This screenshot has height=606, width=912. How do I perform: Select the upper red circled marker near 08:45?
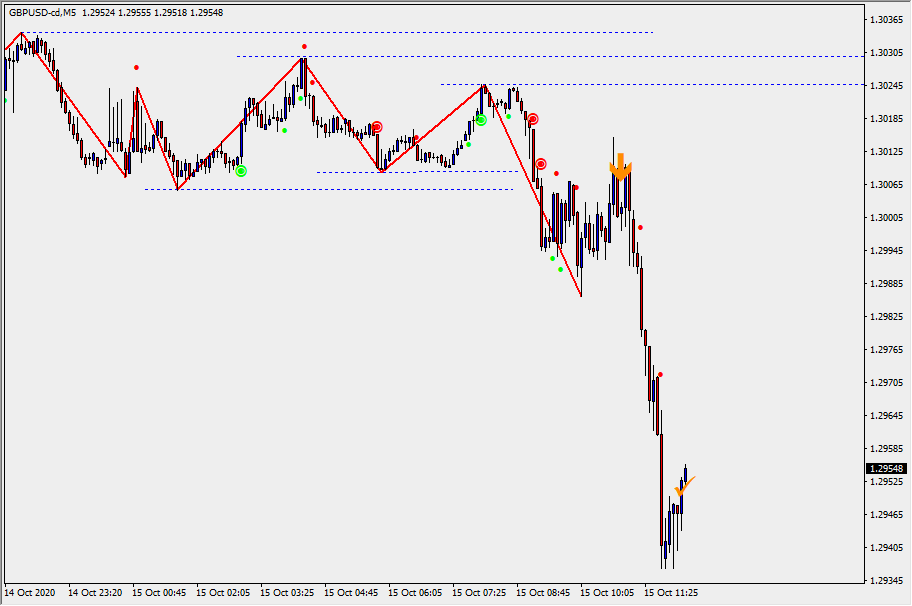(533, 119)
